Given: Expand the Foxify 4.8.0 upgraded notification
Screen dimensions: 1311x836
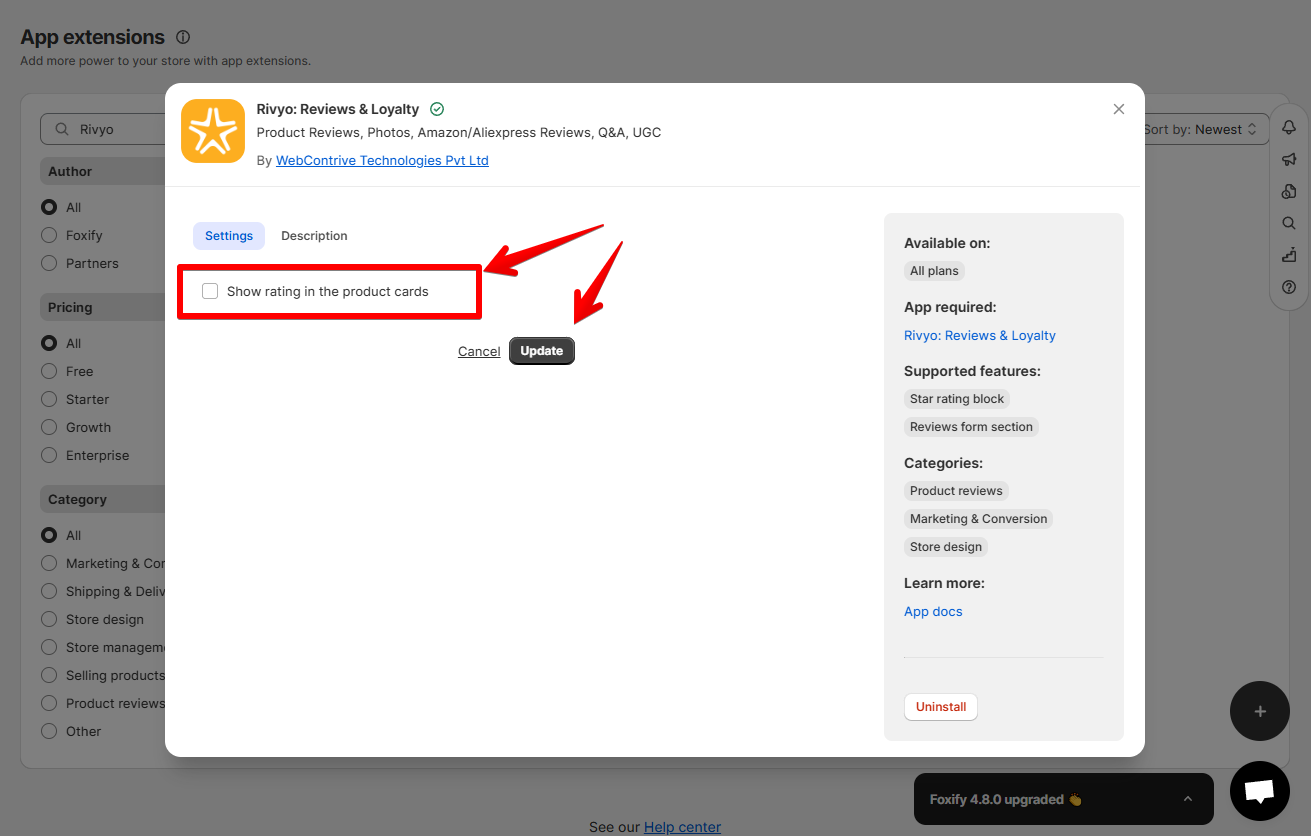Looking at the screenshot, I should pyautogui.click(x=1188, y=799).
